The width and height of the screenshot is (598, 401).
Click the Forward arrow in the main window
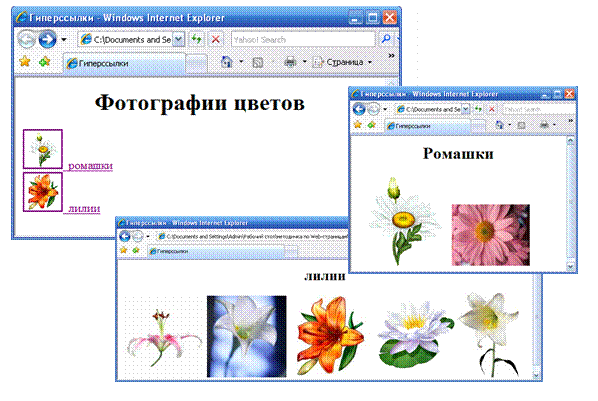47,39
